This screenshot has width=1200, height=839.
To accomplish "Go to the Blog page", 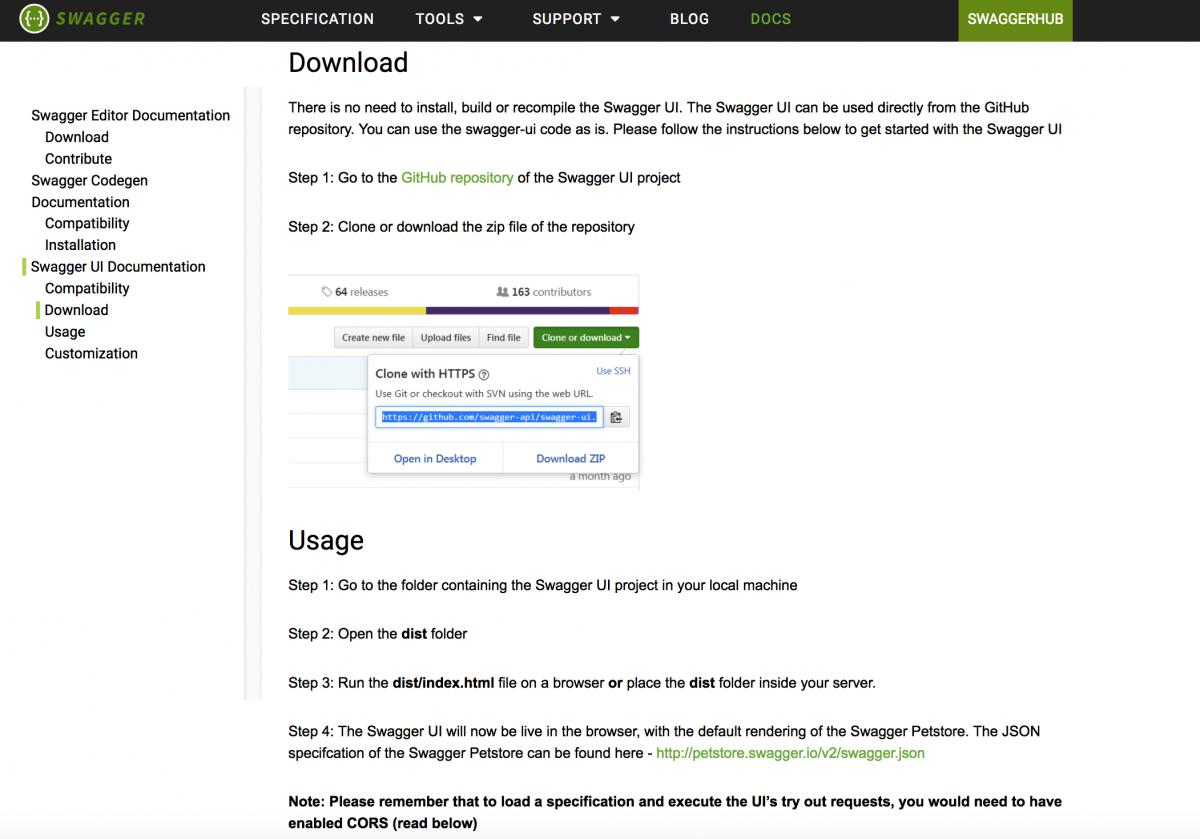I will 689,19.
